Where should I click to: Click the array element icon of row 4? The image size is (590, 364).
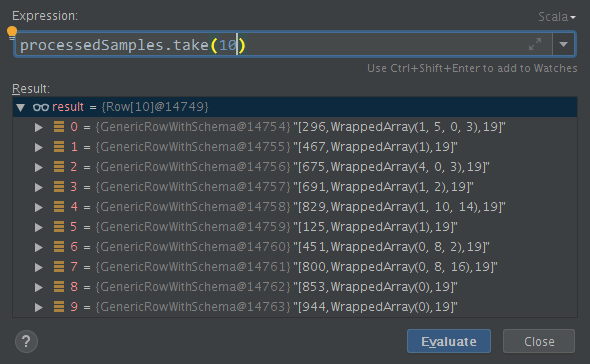pyautogui.click(x=59, y=207)
